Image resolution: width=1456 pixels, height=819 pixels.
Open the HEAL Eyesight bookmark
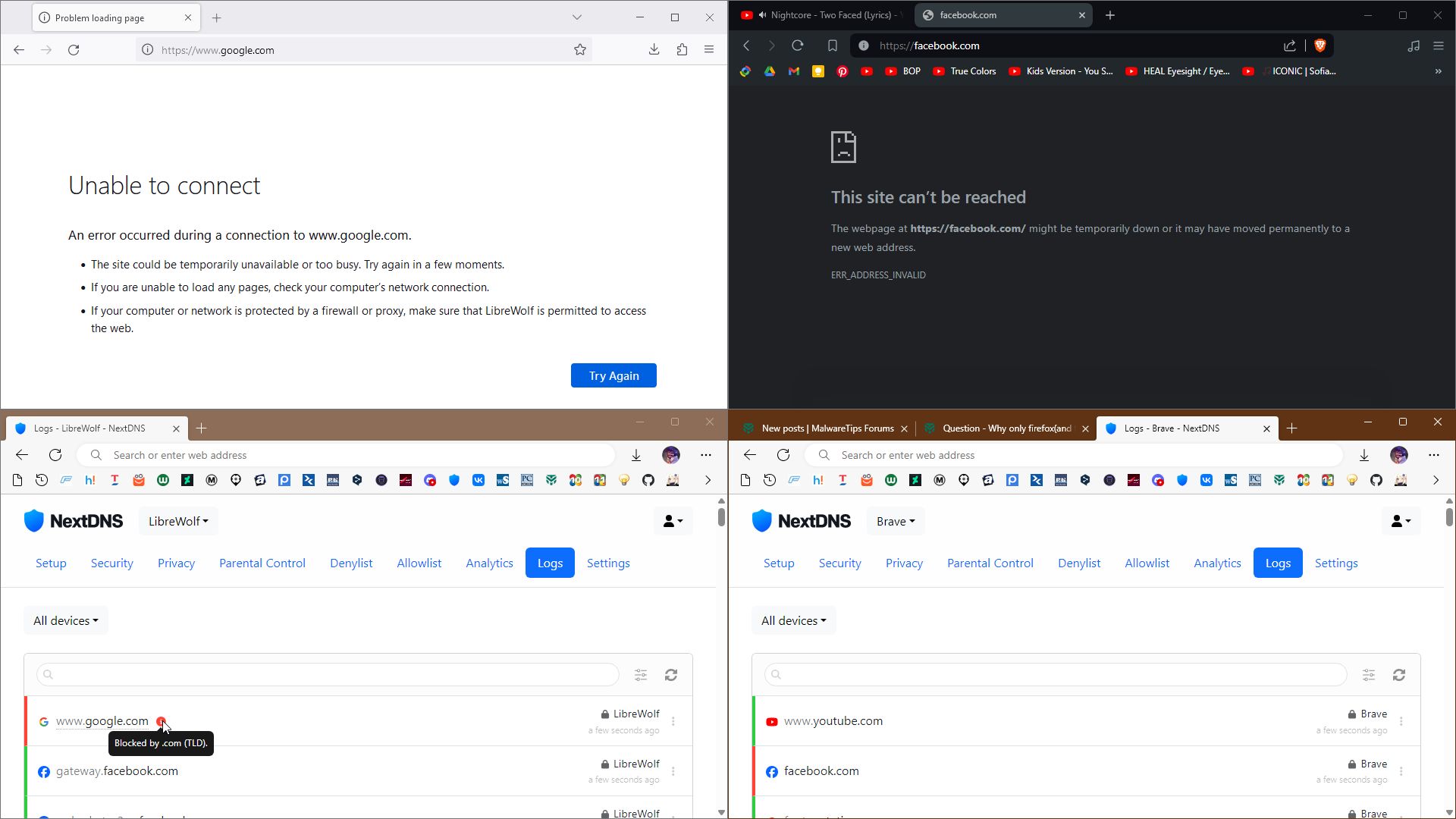(x=1178, y=71)
